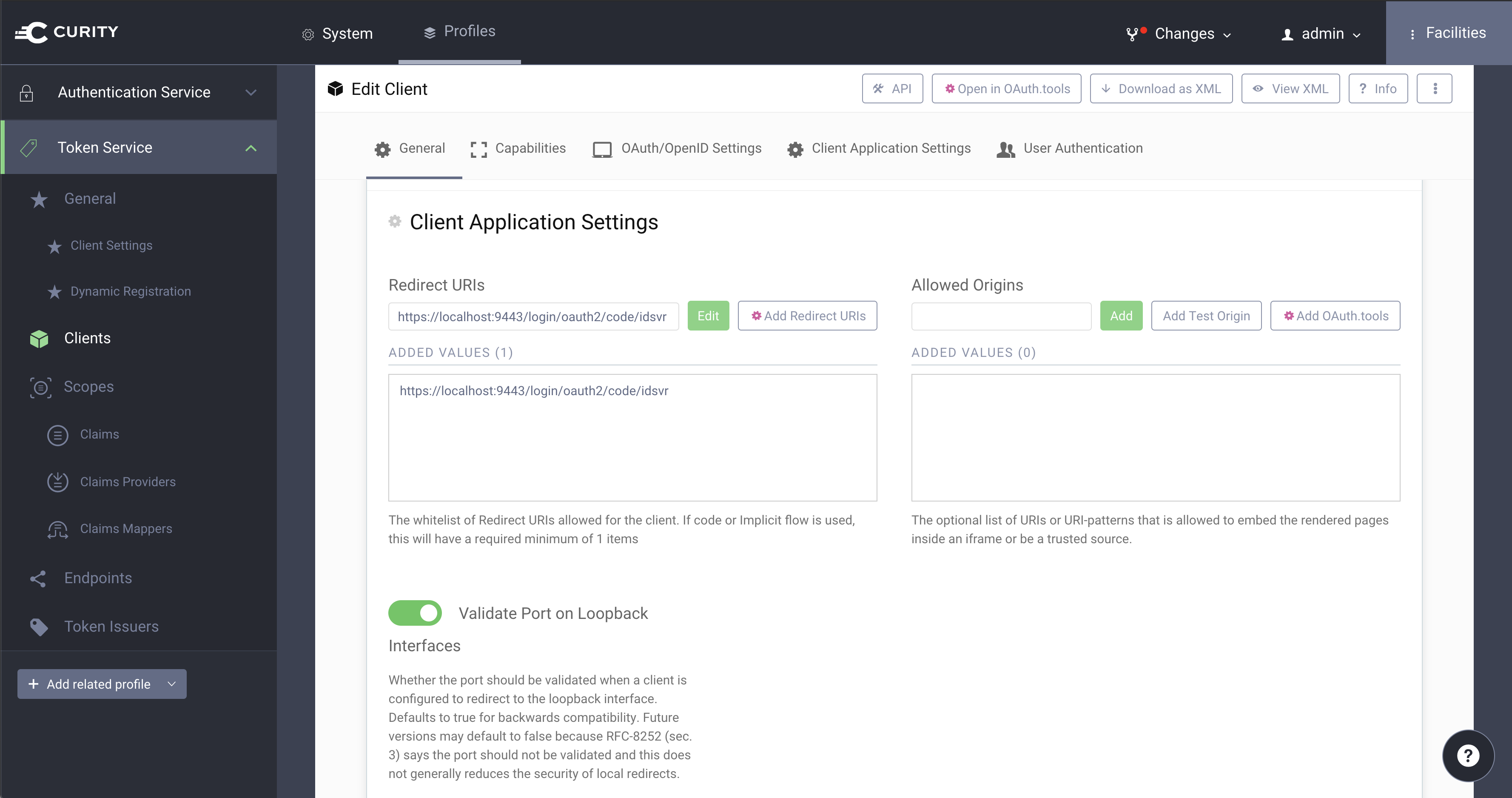Click the Add Redirect URIs button
Screen dimensions: 1512x798
[x=807, y=316]
